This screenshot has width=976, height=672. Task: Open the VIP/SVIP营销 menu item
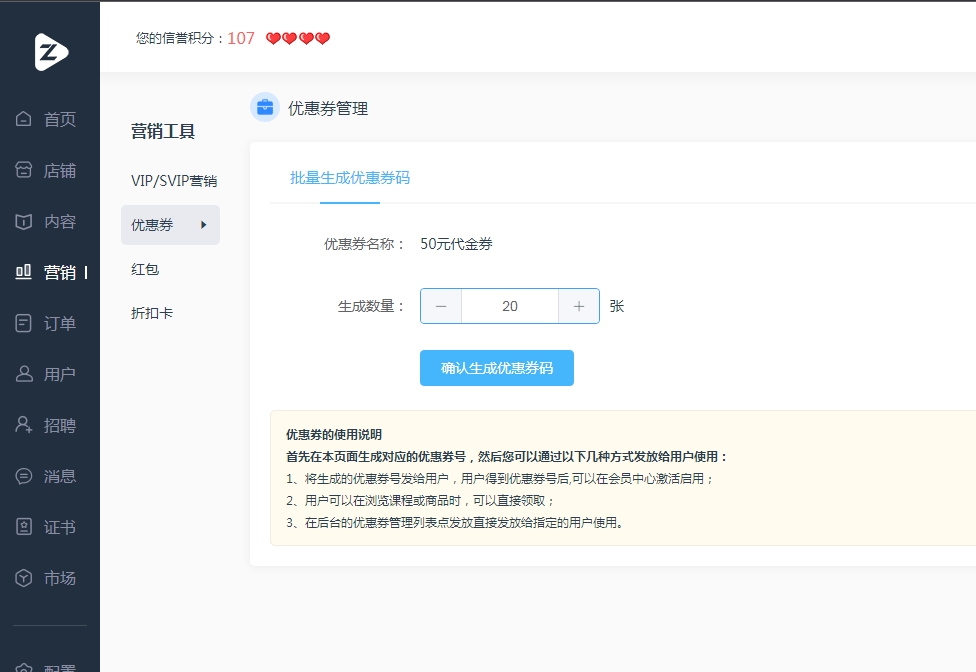pyautogui.click(x=174, y=180)
